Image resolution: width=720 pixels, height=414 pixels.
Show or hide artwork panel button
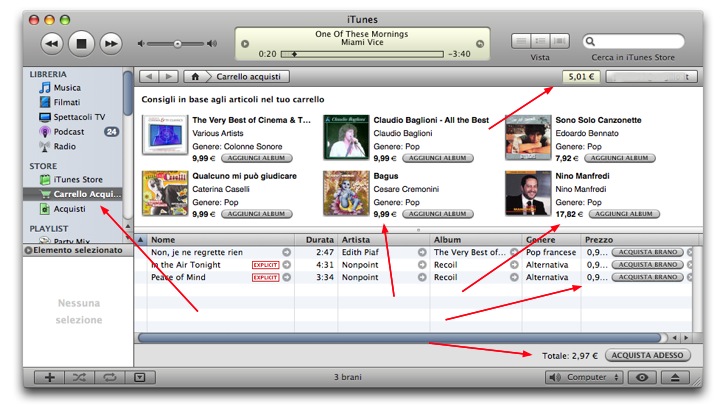coord(140,377)
